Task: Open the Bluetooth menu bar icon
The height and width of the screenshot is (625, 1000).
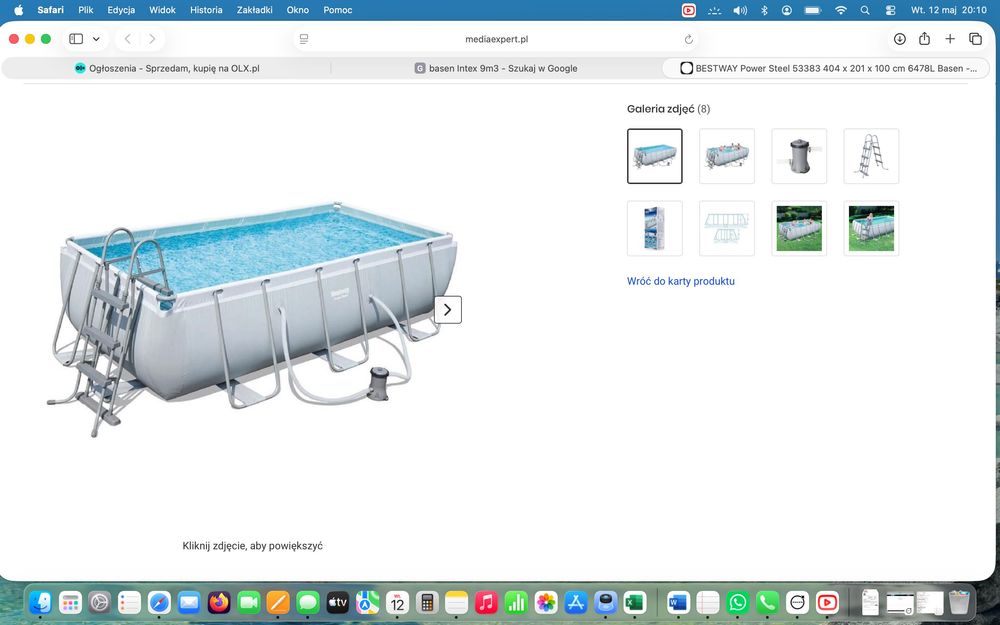Action: [x=764, y=10]
